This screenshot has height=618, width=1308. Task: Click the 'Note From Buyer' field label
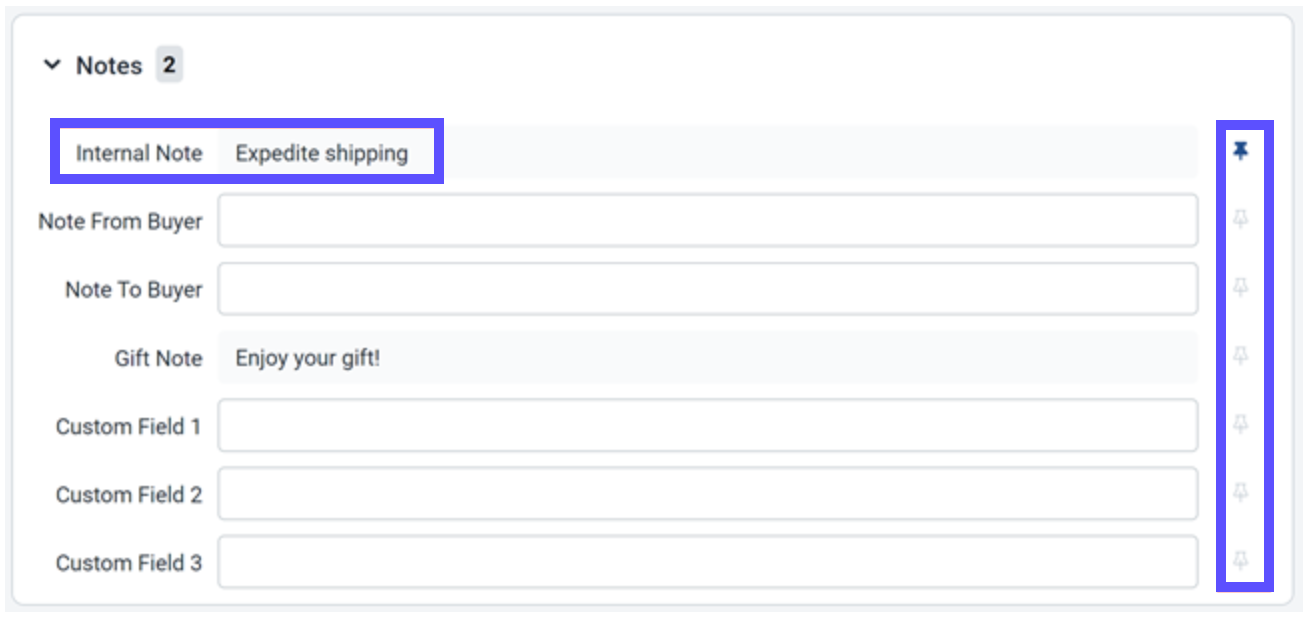point(120,221)
